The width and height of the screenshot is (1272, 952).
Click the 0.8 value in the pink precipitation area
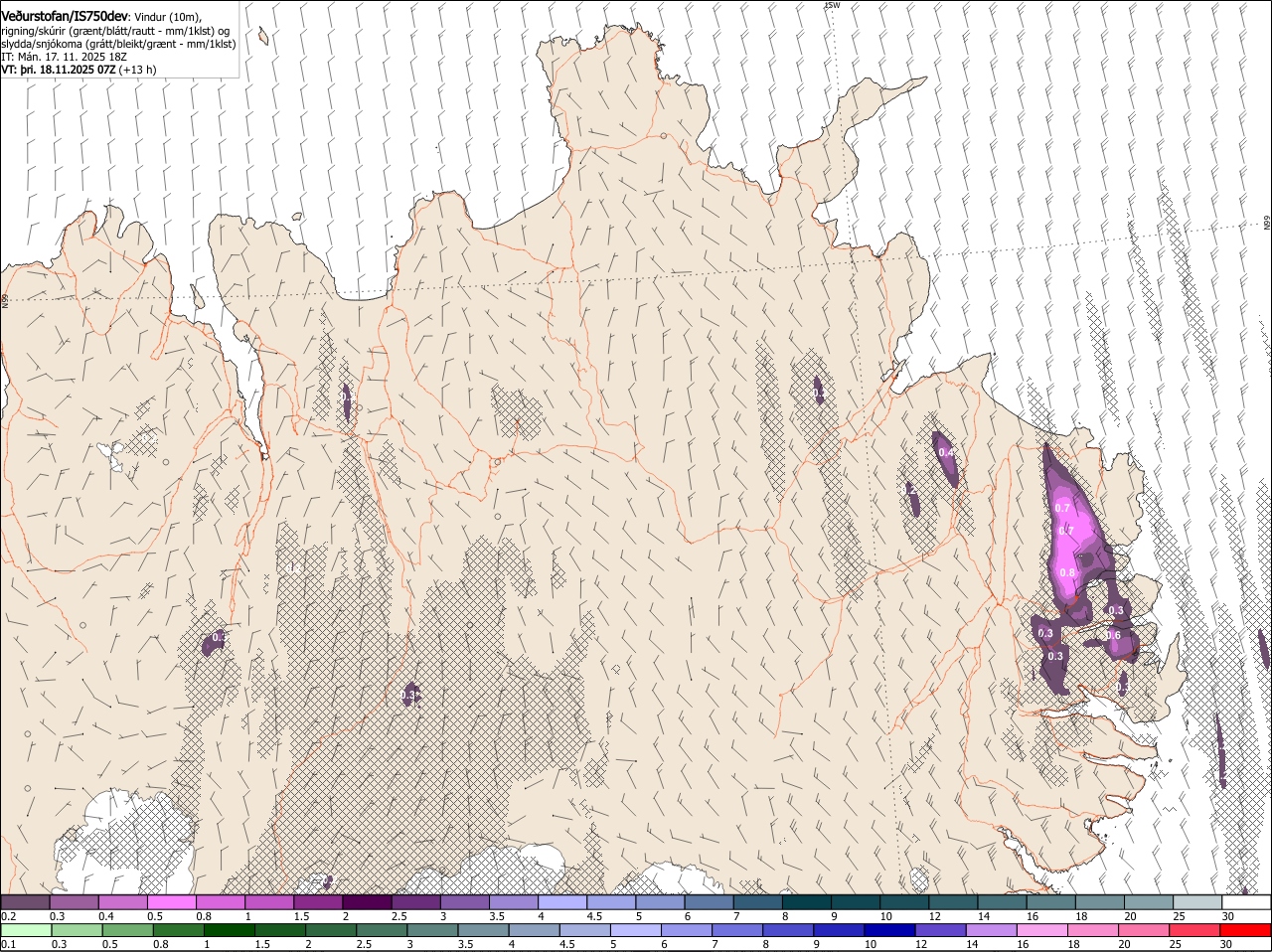click(1068, 572)
